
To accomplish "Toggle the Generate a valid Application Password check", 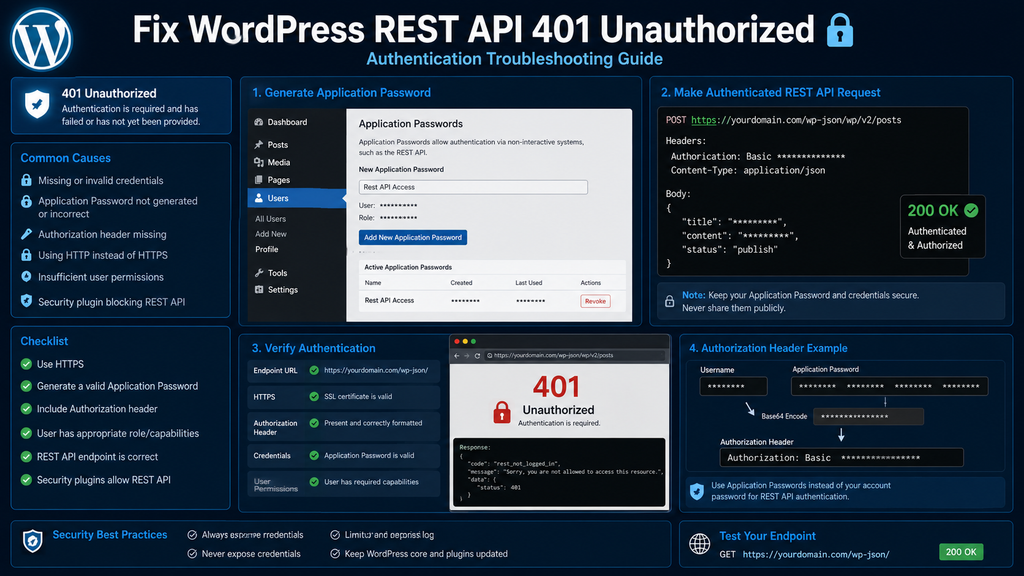I will click(26, 386).
